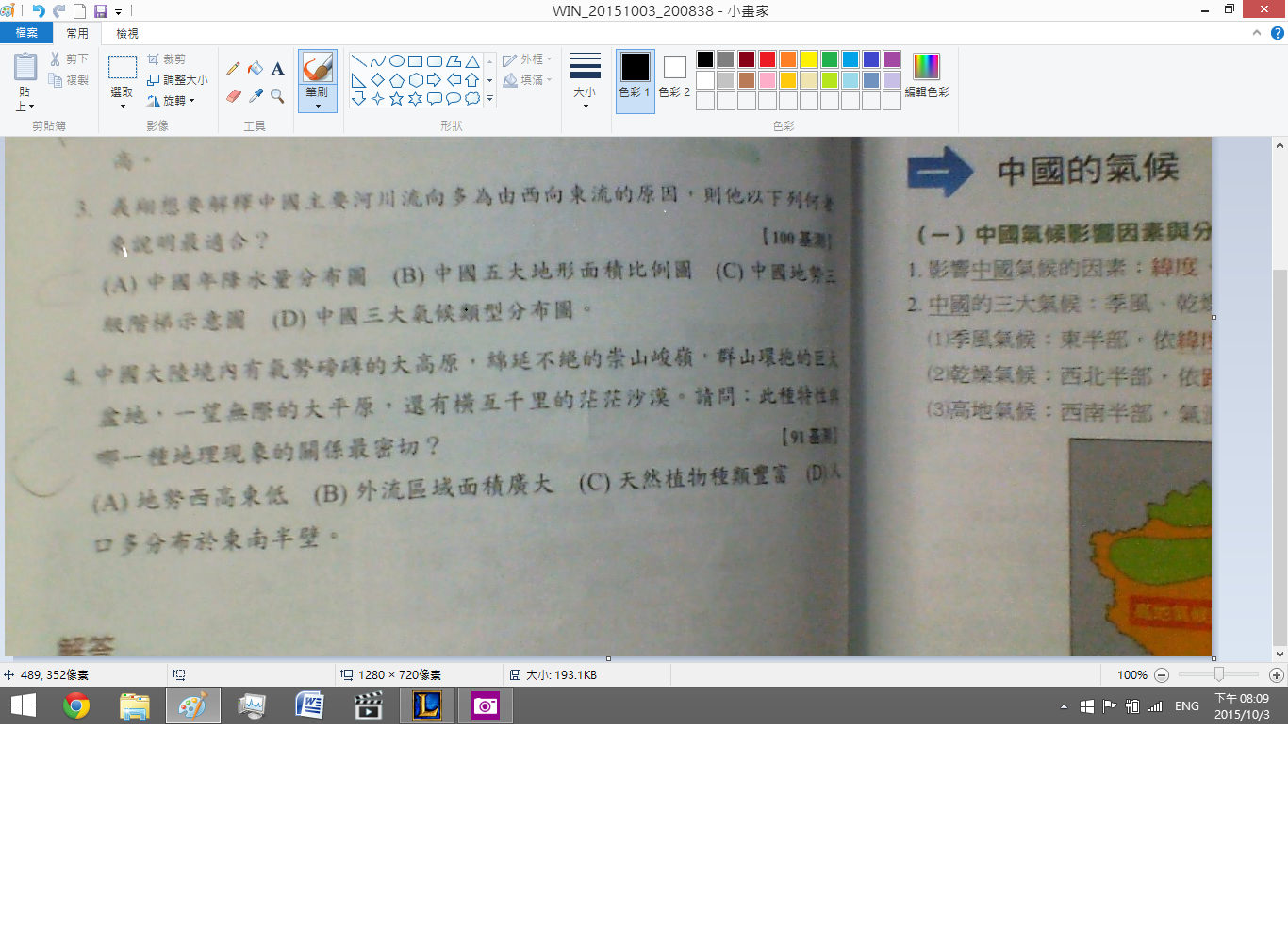Open the 筆刷 brushes dropdown arrow
The image size is (1288, 929).
pyautogui.click(x=318, y=105)
